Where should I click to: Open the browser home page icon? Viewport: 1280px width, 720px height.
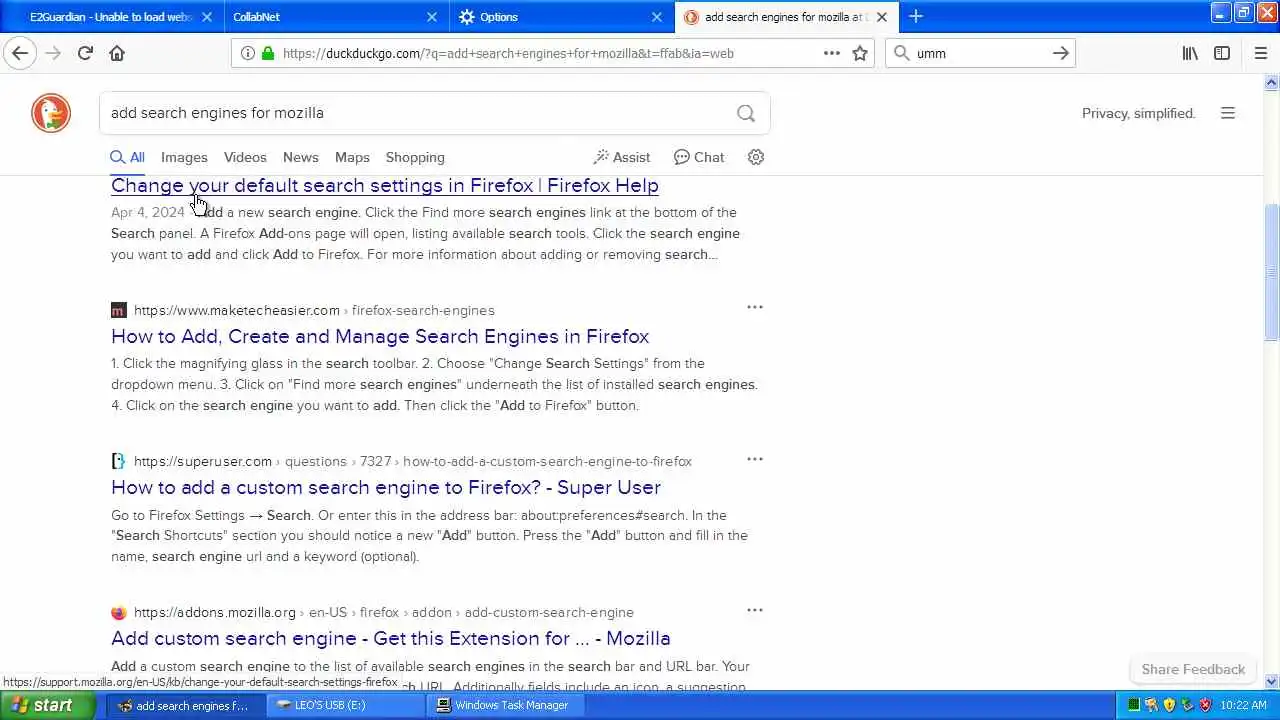click(x=117, y=53)
